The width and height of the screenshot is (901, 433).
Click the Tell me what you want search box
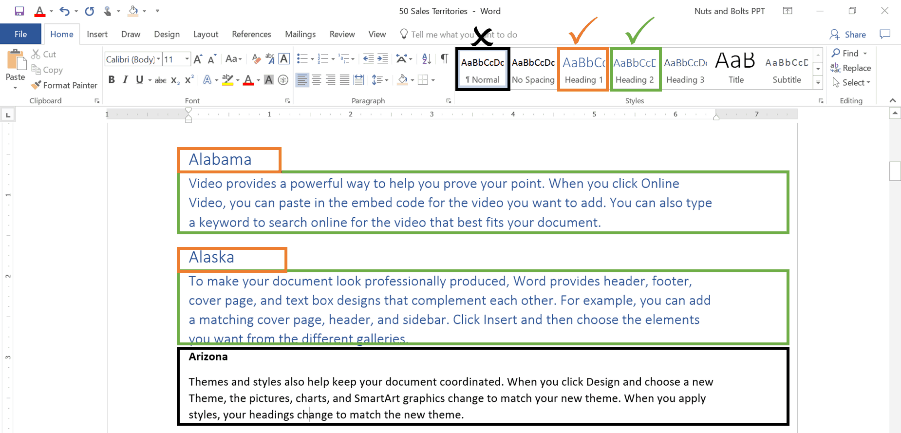point(459,34)
